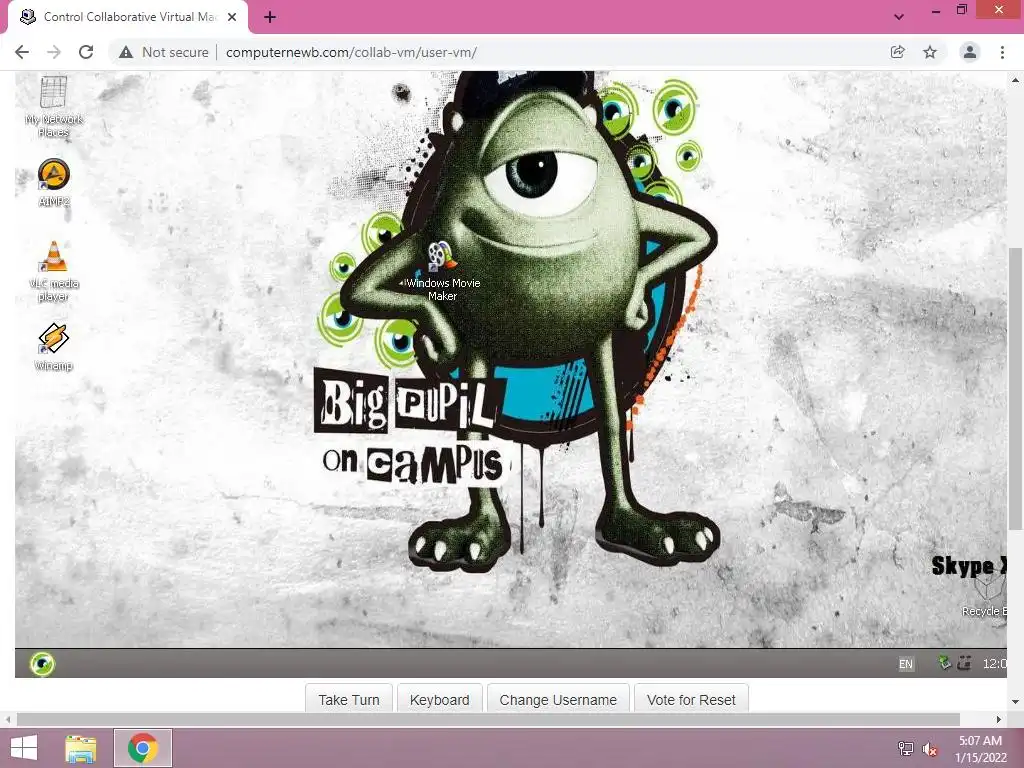
Task: Click the Chrome icon in host taskbar
Action: click(x=143, y=748)
